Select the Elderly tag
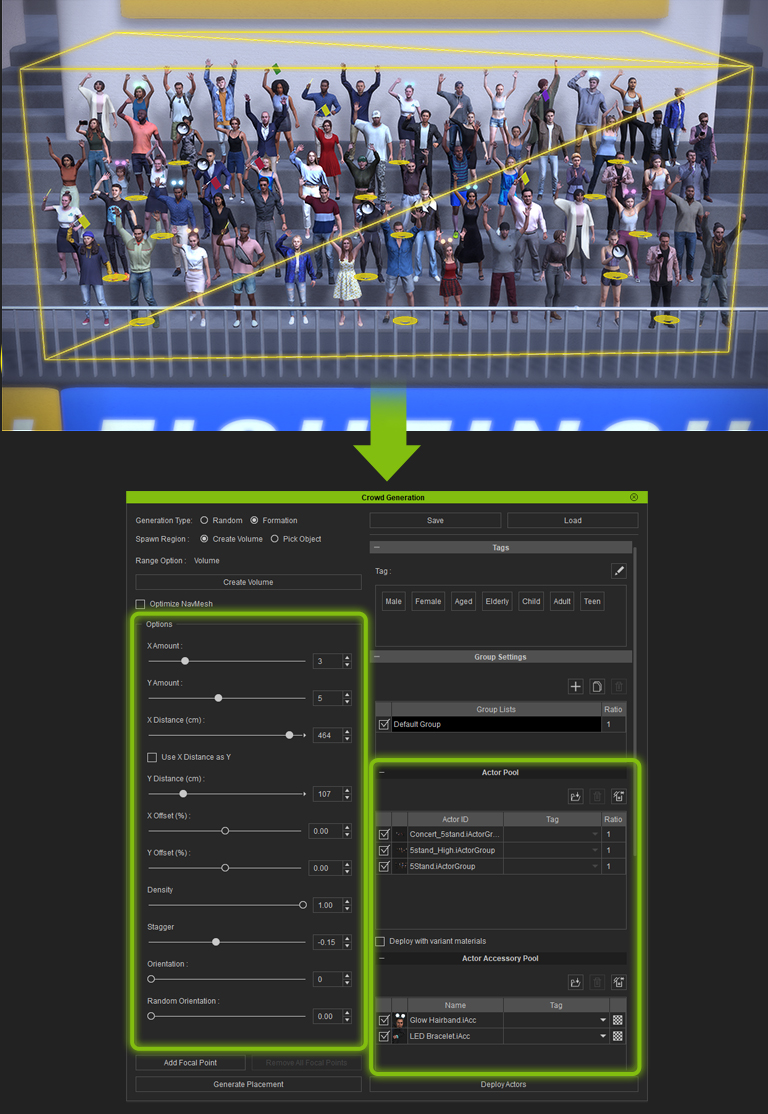The height and width of the screenshot is (1114, 768). pyautogui.click(x=497, y=601)
